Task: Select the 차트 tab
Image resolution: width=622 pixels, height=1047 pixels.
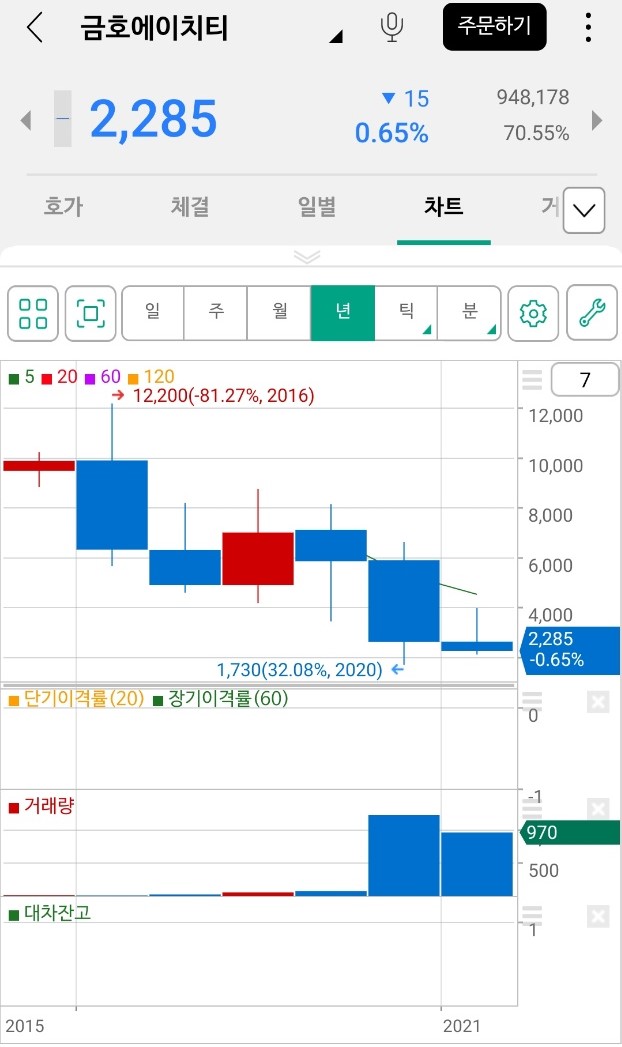Action: (444, 206)
